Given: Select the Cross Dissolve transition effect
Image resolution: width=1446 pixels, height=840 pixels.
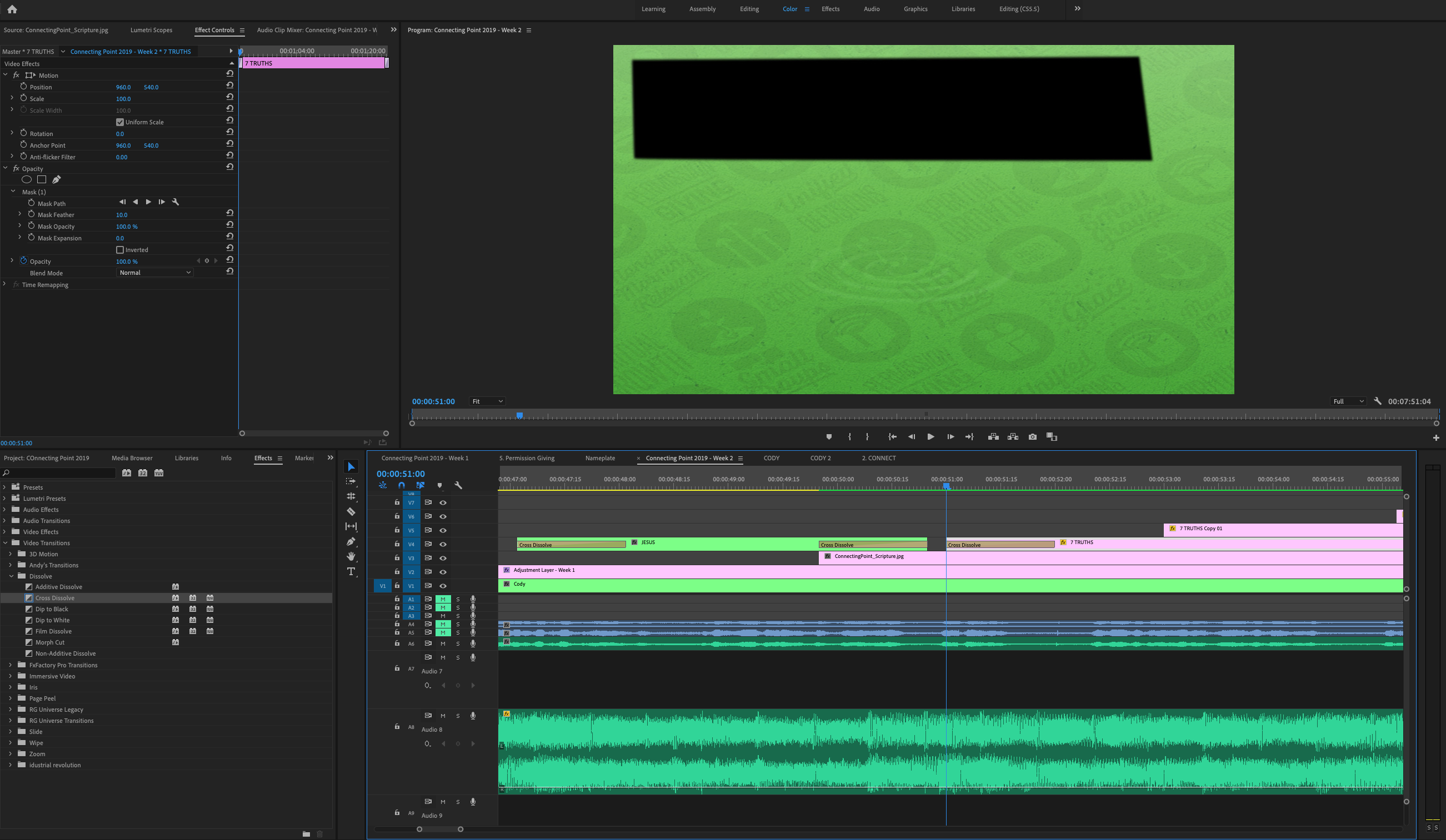Looking at the screenshot, I should [x=54, y=598].
